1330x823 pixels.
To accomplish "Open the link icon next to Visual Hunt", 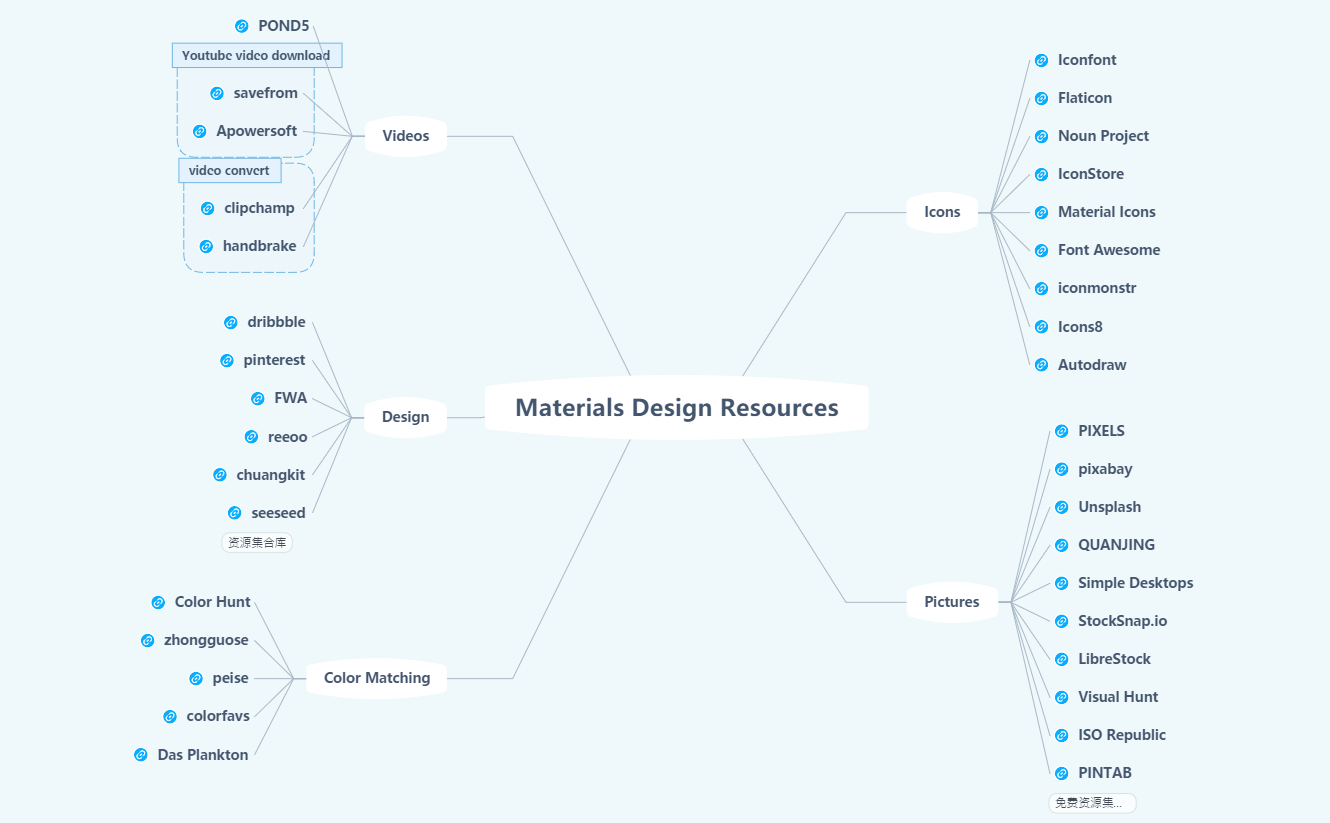I will point(1062,697).
